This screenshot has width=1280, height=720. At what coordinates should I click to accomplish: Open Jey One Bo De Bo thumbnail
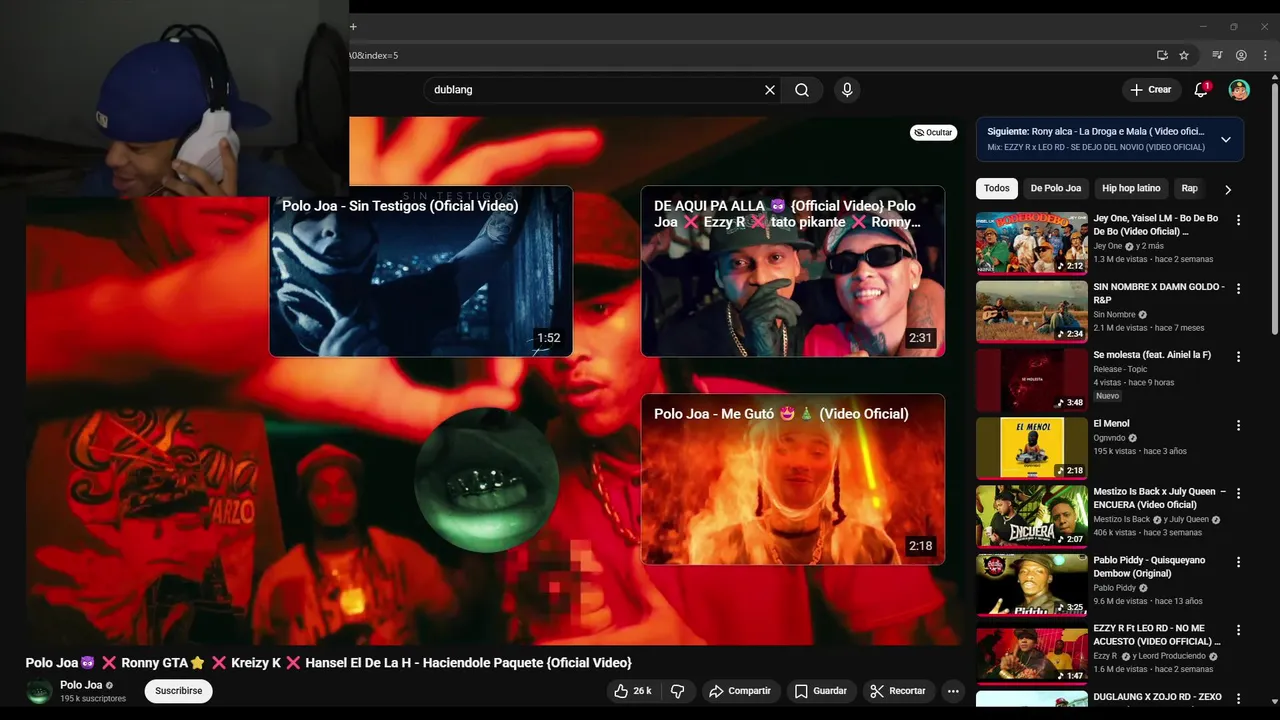click(1031, 243)
